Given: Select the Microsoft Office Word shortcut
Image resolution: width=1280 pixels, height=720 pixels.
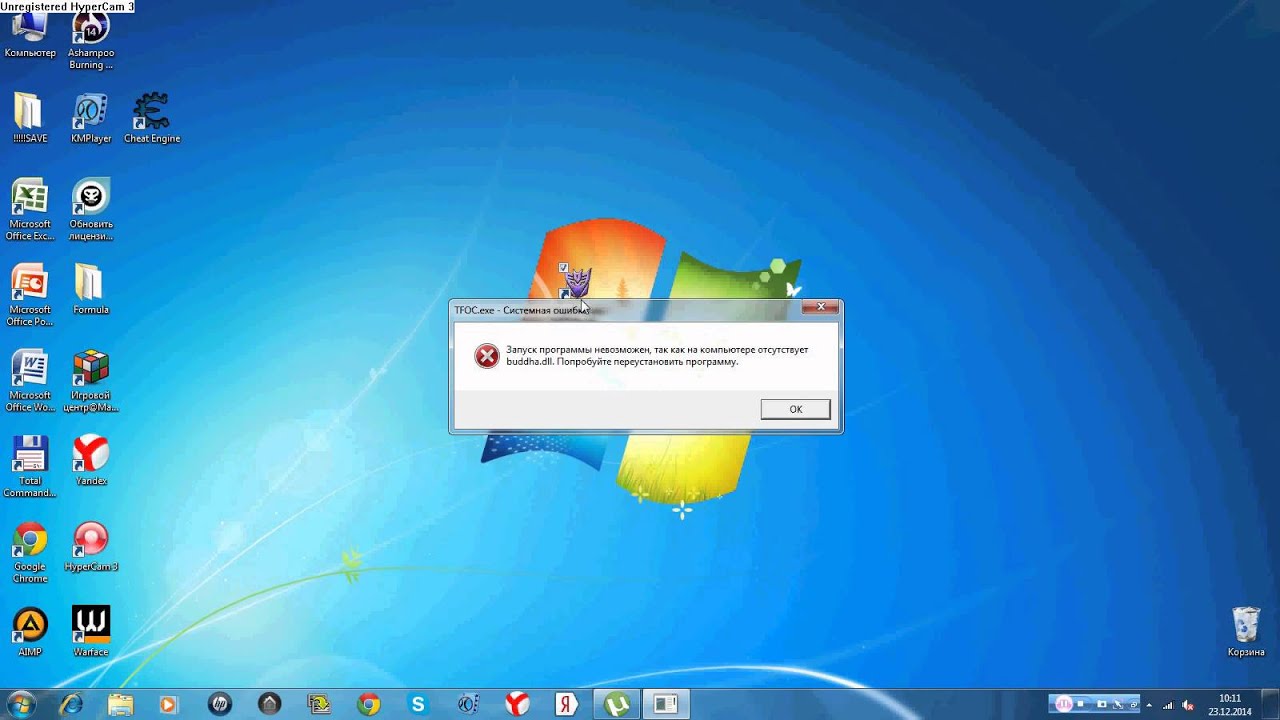Looking at the screenshot, I should pos(30,381).
